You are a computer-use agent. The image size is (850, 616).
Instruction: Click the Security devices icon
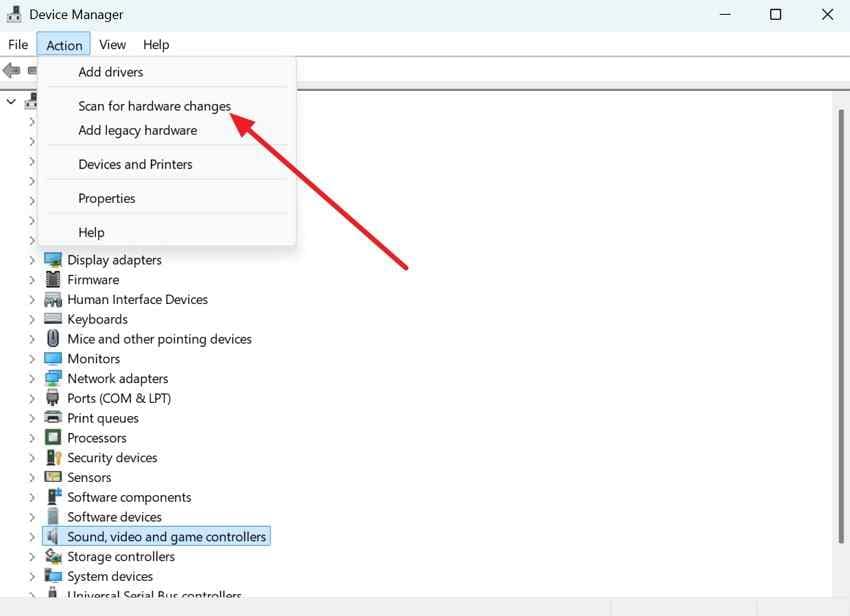54,458
